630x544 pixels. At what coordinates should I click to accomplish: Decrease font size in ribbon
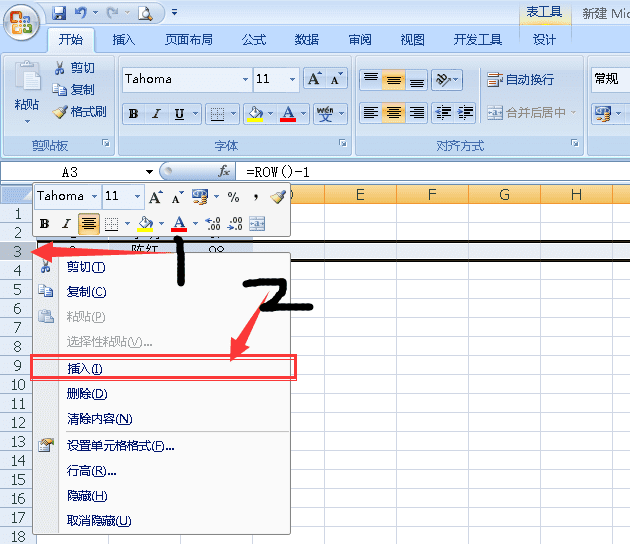pos(336,79)
